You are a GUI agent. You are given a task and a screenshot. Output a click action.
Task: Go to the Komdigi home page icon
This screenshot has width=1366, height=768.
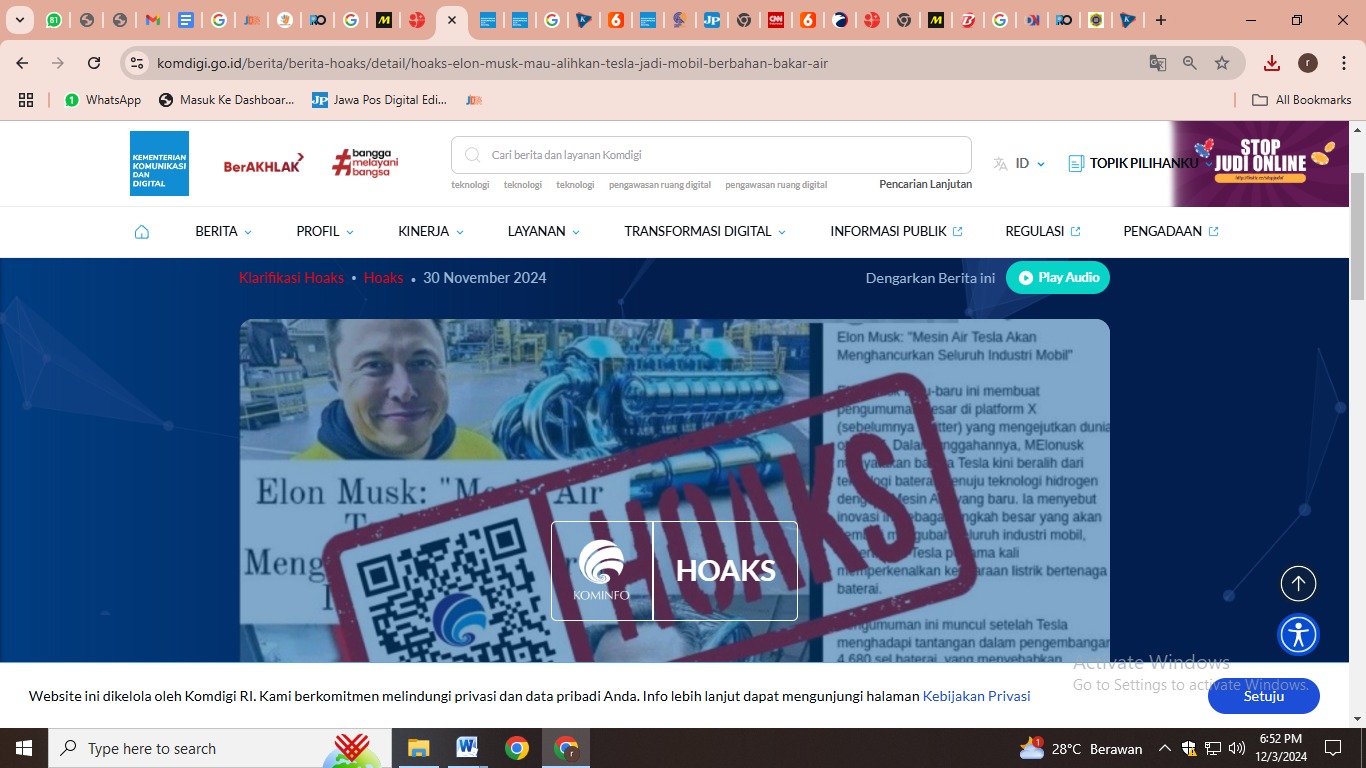(142, 232)
